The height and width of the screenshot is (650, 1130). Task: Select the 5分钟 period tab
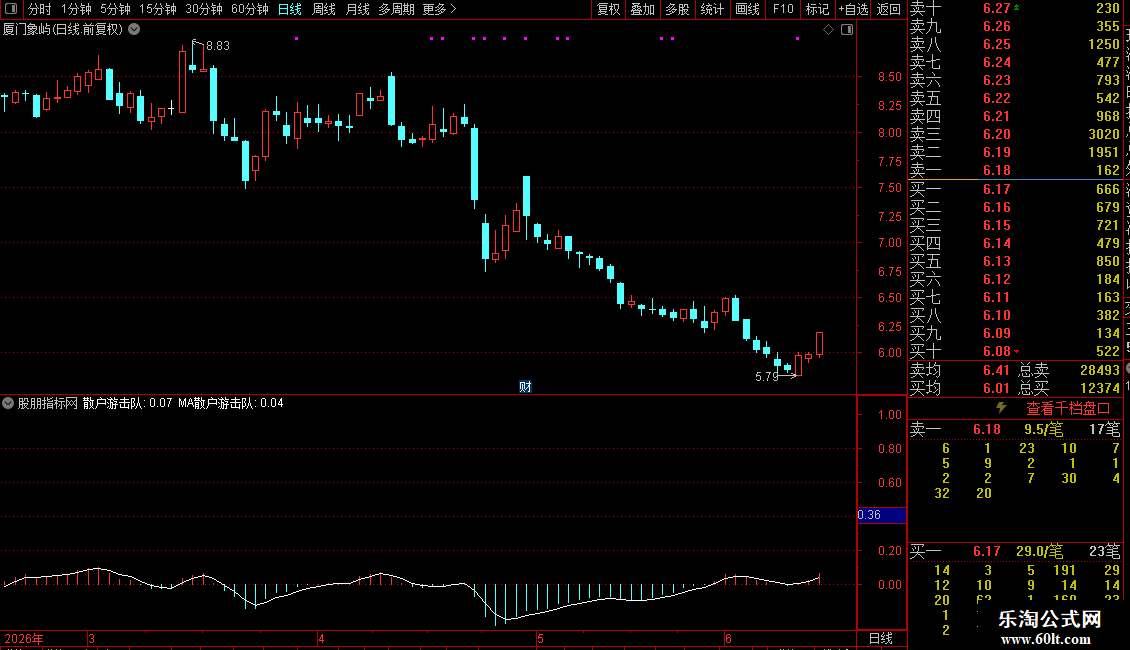[115, 9]
